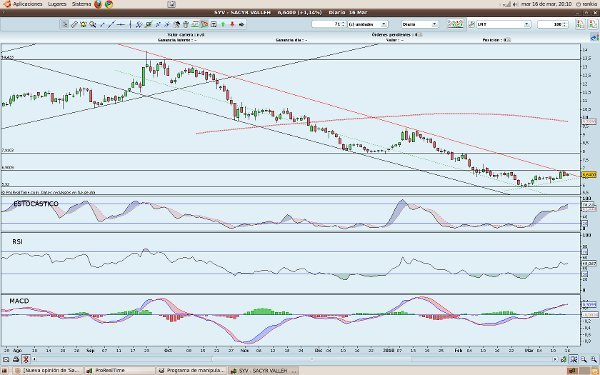The height and width of the screenshot is (375, 600).
Task: Click the green up arrow buy icon
Action: [x=223, y=24]
